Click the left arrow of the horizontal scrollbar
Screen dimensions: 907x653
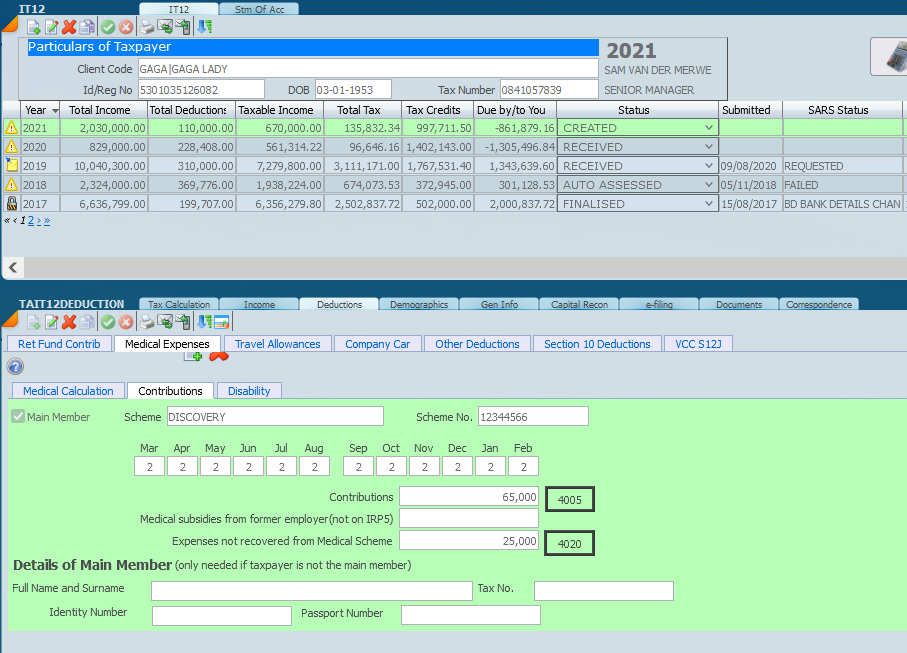(13, 268)
